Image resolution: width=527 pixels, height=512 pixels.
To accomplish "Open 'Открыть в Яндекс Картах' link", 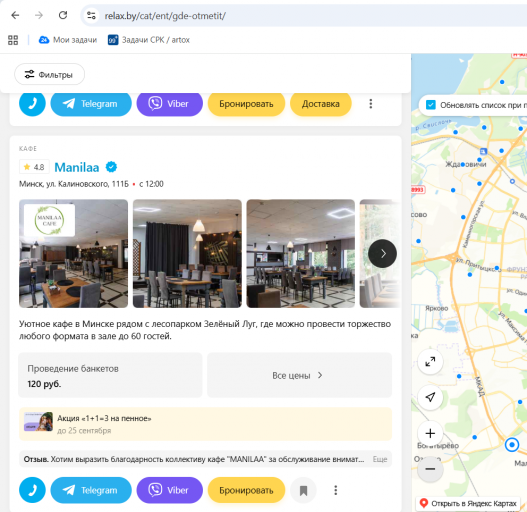I will [469, 503].
